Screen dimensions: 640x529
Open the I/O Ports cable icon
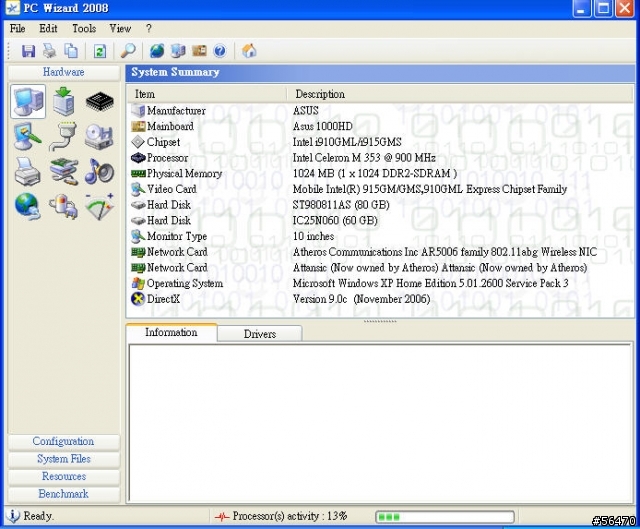[64, 137]
